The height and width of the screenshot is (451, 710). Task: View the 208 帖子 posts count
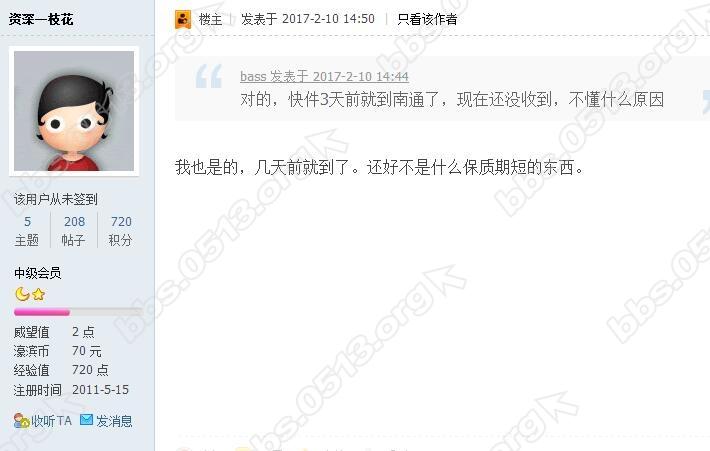pyautogui.click(x=74, y=231)
